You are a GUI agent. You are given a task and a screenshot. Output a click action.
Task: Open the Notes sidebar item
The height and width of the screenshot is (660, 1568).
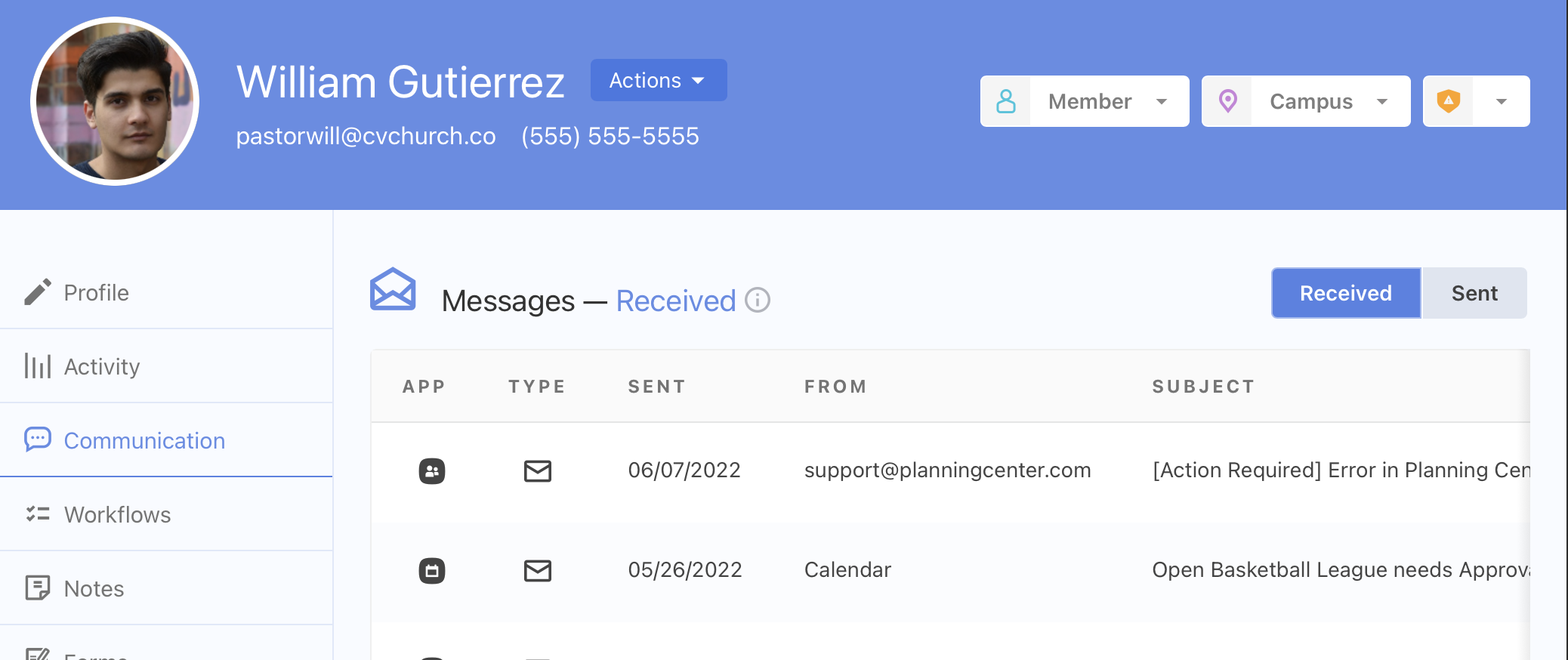pyautogui.click(x=166, y=588)
